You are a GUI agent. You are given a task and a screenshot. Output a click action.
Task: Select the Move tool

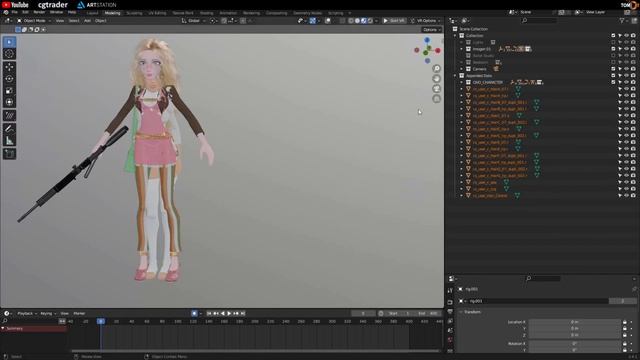tap(9, 67)
